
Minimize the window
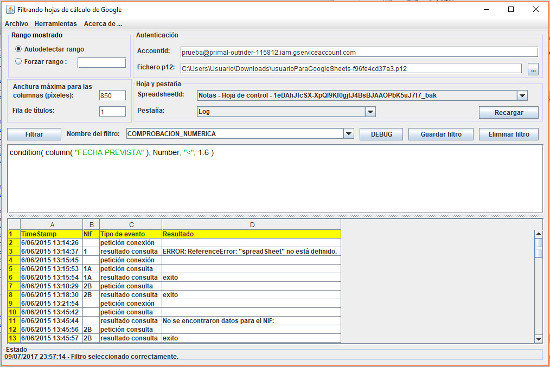click(x=486, y=9)
